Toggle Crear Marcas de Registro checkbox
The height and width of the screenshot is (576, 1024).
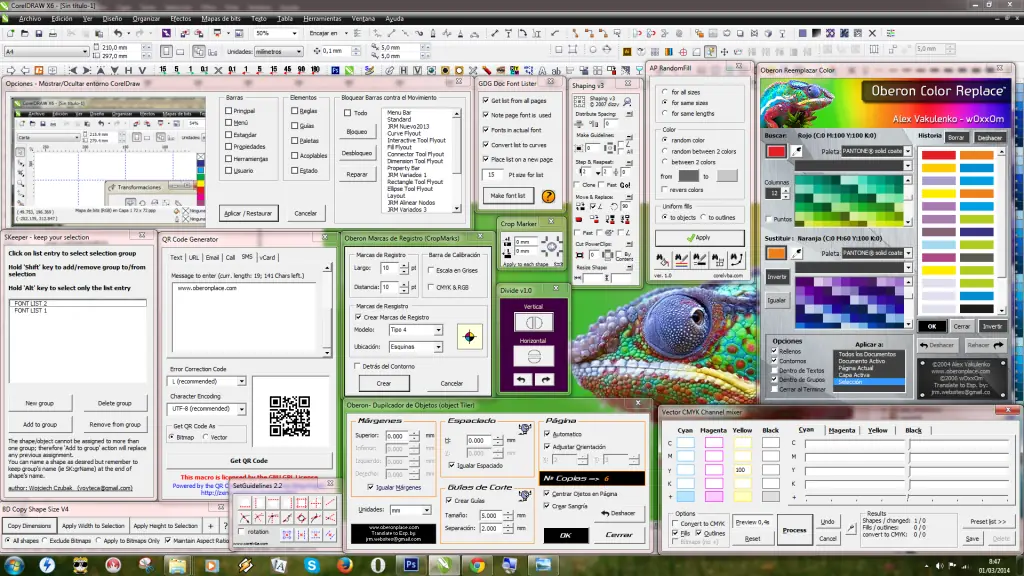[358, 317]
